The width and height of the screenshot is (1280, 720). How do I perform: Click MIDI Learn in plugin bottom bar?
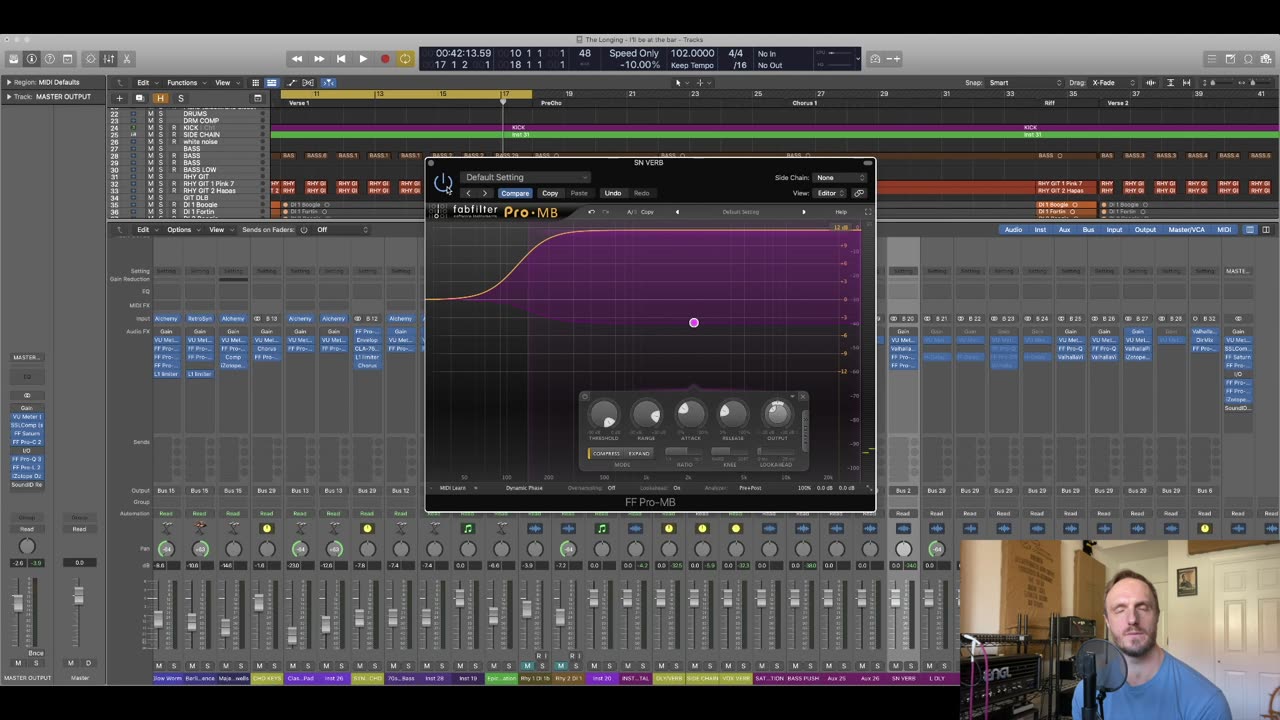(x=453, y=488)
